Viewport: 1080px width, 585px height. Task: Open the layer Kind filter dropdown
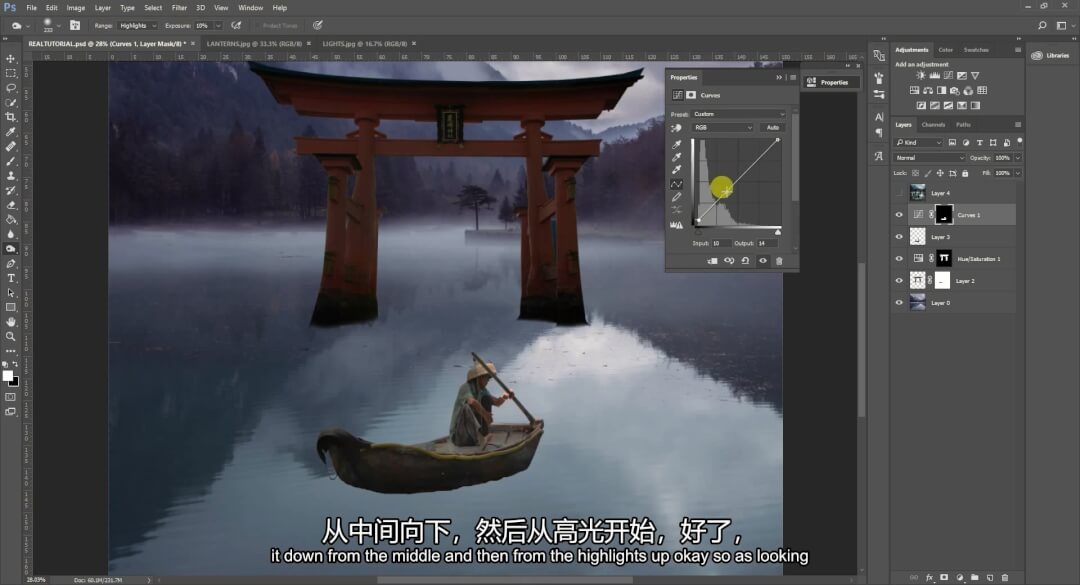[x=919, y=143]
